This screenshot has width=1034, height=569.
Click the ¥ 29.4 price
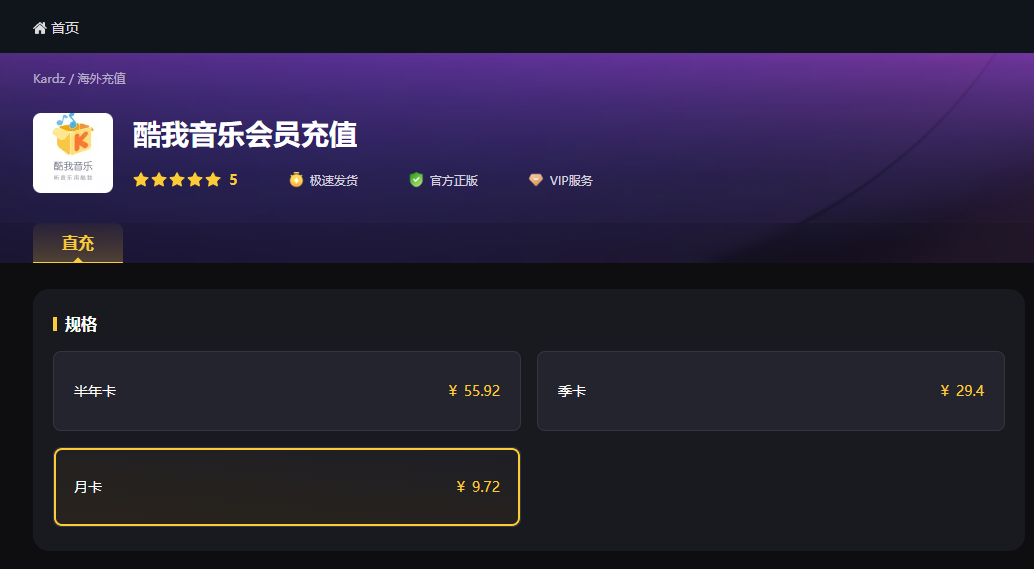[962, 391]
